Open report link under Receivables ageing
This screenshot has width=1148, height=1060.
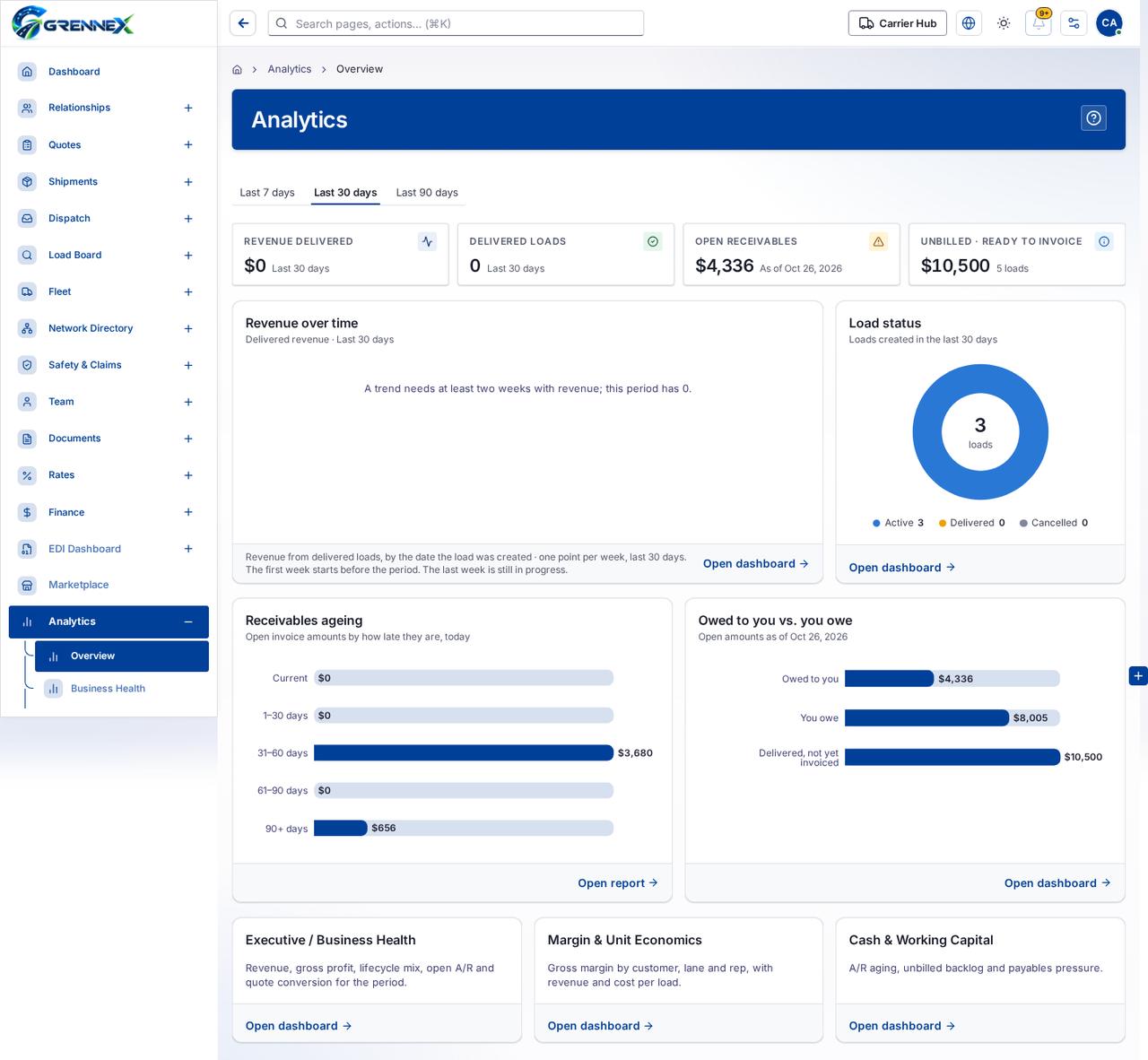(618, 883)
